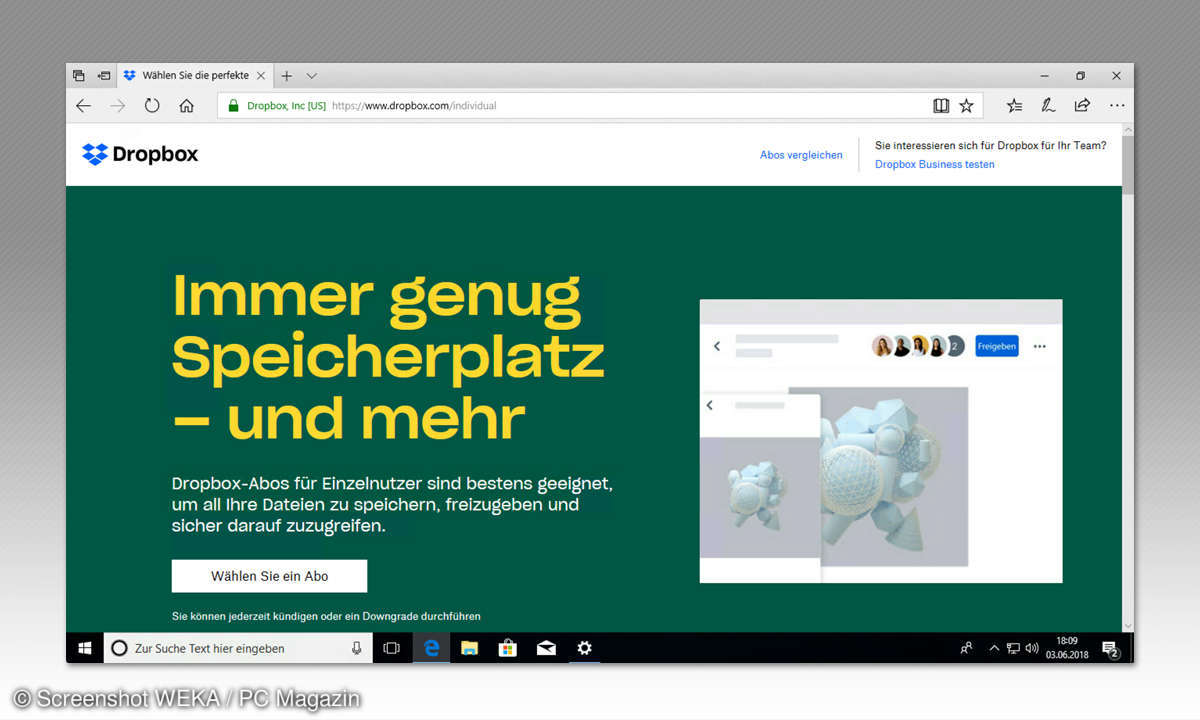Share this page via share icon
1200x720 pixels.
point(1082,105)
